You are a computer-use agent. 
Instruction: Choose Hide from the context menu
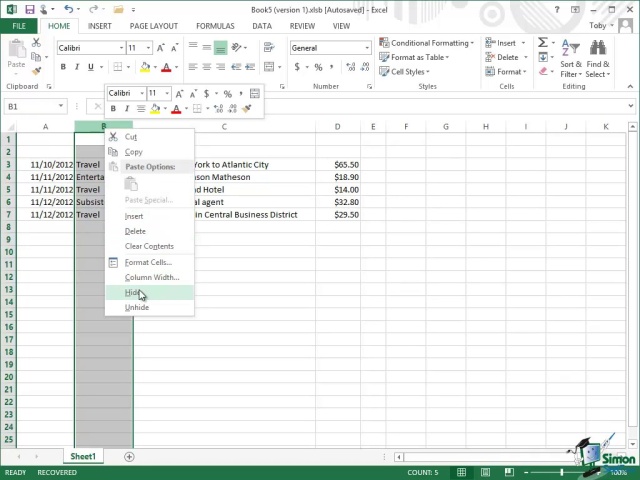coord(133,292)
